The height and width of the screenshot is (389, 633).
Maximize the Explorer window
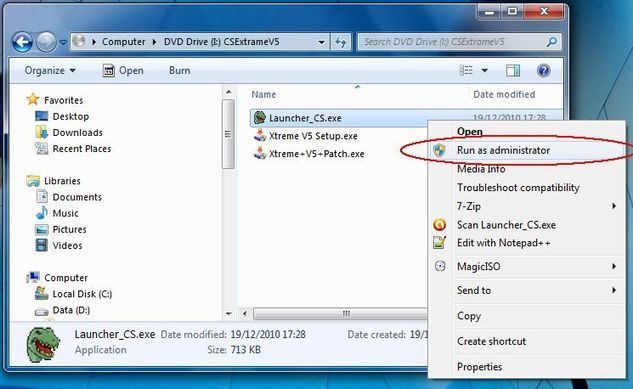[x=512, y=11]
